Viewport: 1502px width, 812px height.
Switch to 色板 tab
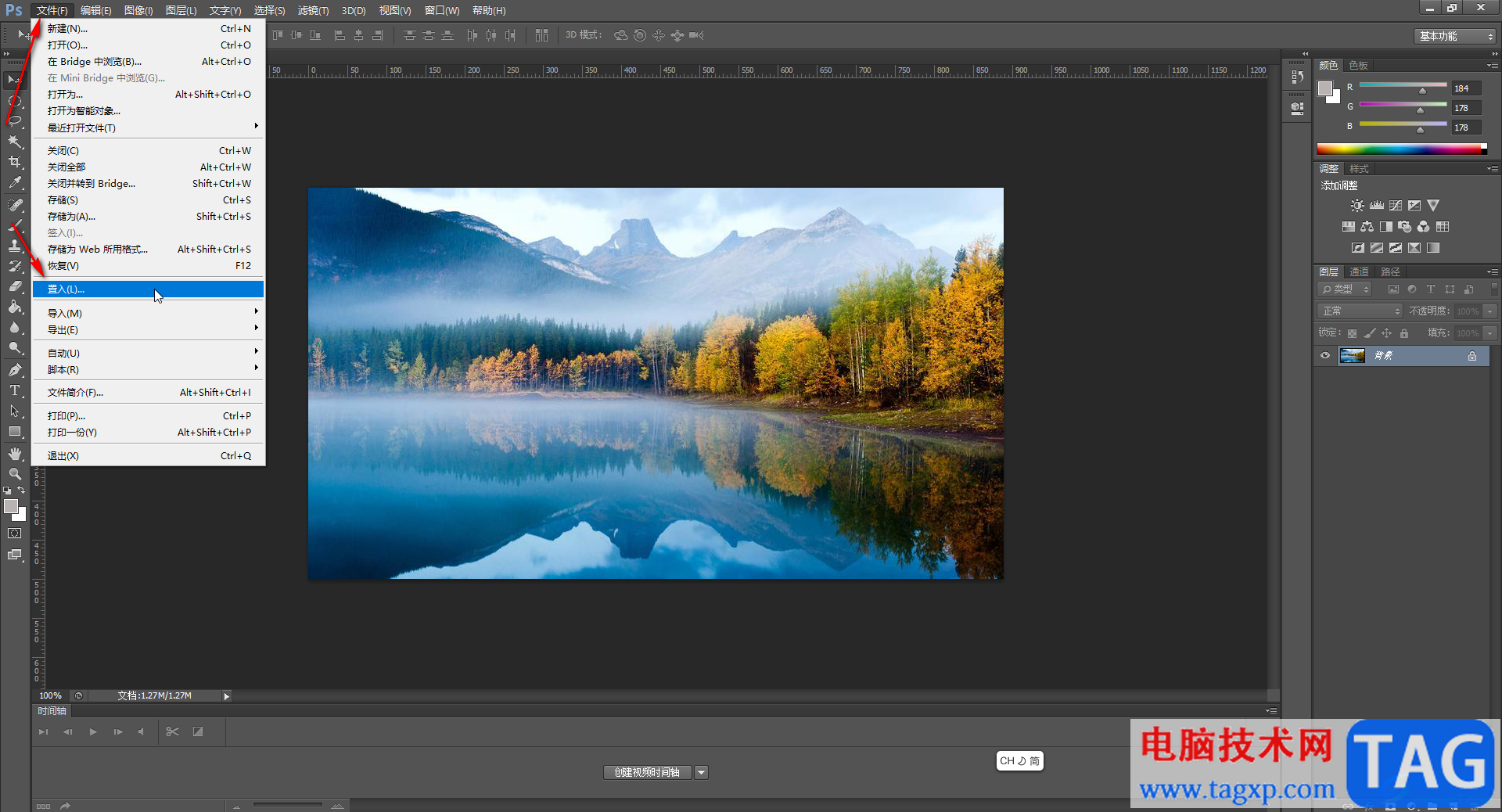(x=1358, y=65)
